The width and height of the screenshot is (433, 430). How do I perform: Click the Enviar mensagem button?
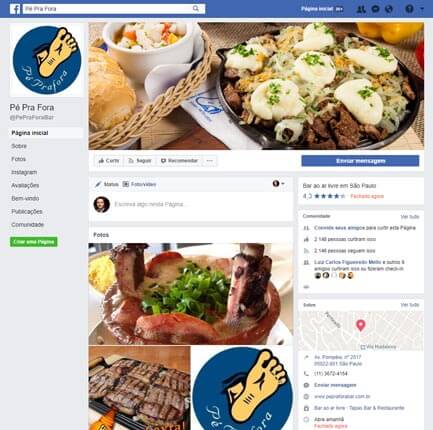click(360, 161)
